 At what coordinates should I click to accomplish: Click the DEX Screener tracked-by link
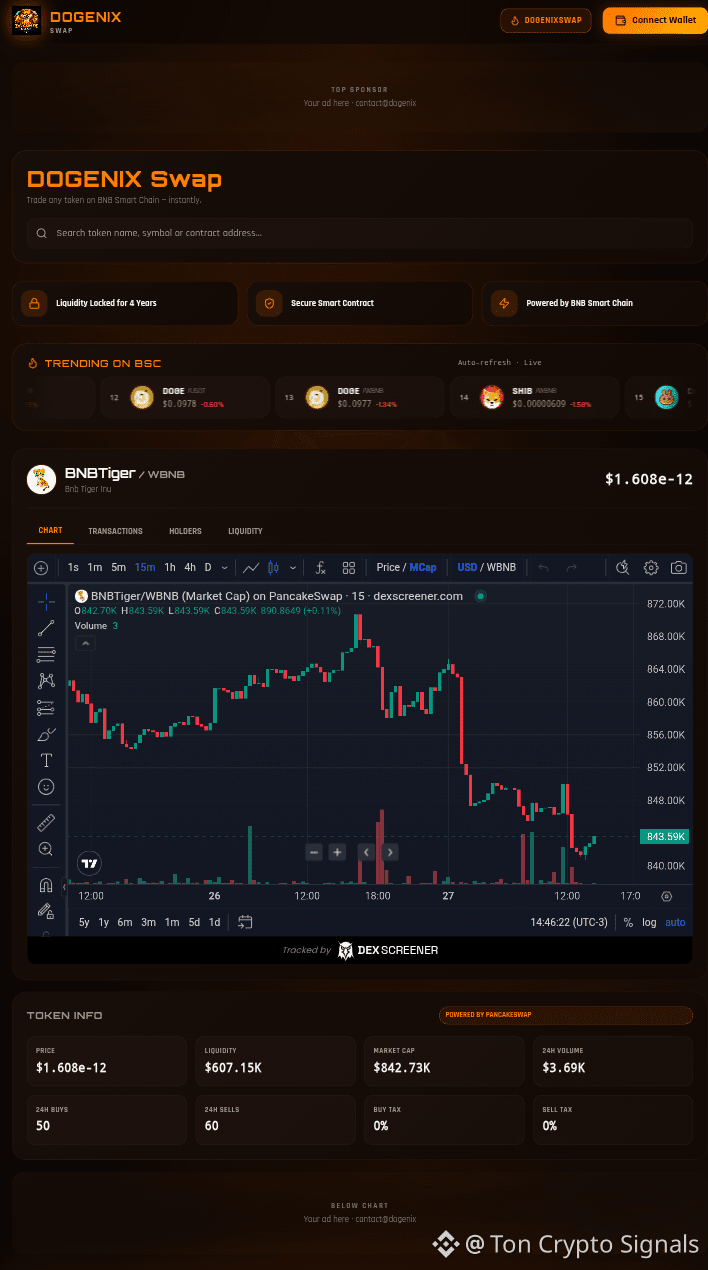[x=360, y=950]
